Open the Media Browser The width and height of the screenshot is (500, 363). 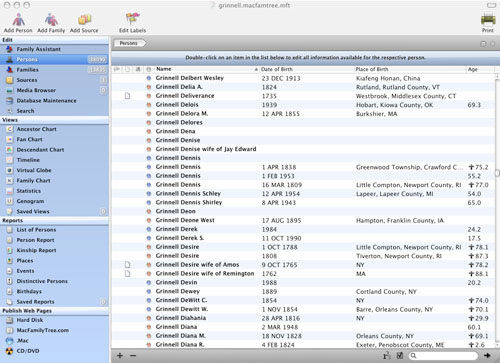(x=54, y=90)
